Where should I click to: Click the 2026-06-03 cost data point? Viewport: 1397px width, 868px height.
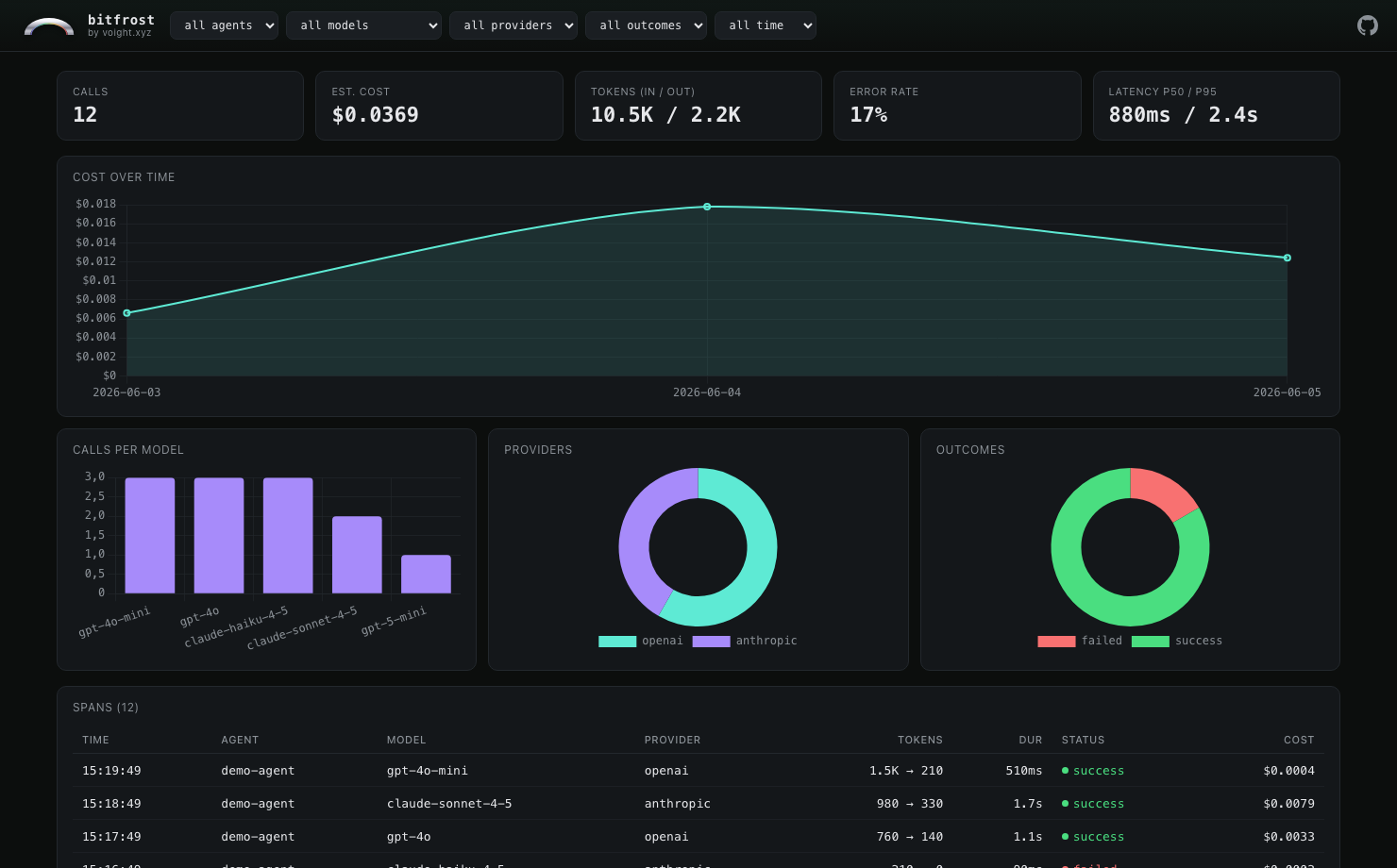126,313
